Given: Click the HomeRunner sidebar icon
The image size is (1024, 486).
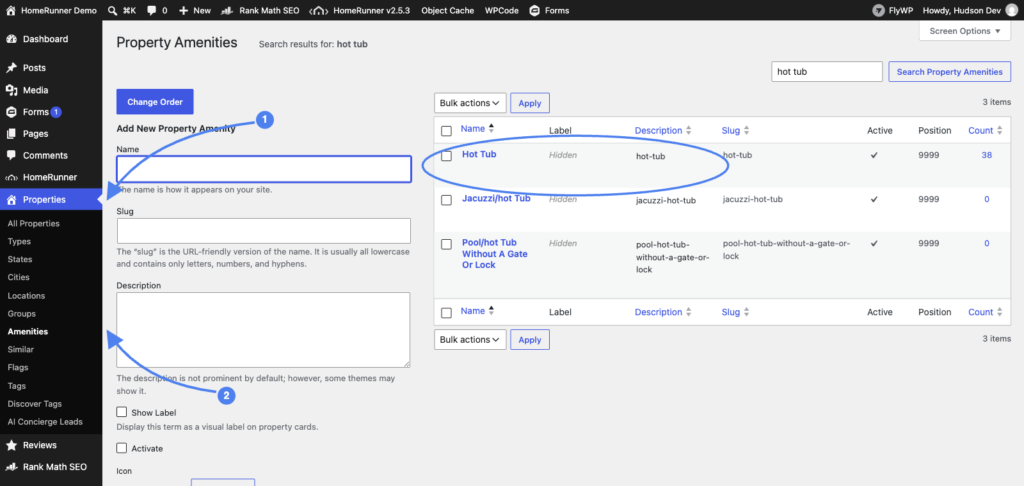Looking at the screenshot, I should click(x=11, y=178).
